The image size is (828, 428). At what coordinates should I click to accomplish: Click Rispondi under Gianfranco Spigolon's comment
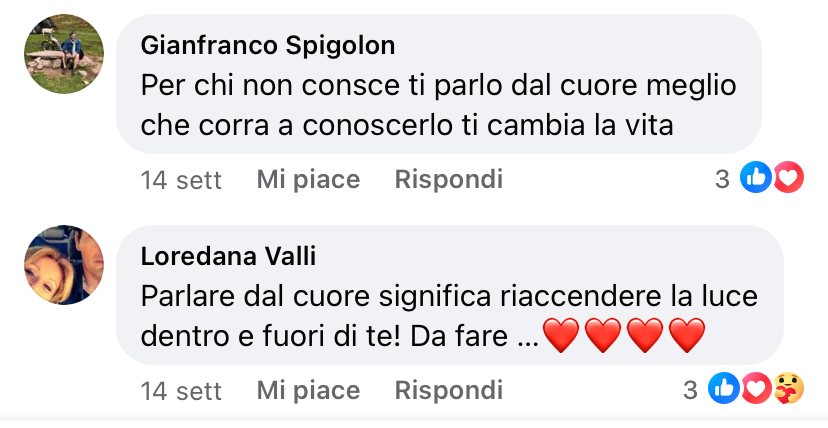click(449, 180)
